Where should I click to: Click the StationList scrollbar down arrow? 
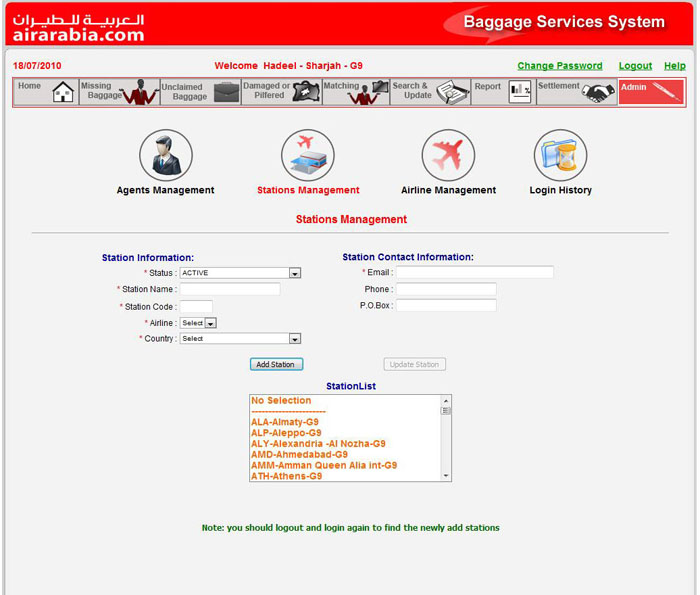coord(446,477)
